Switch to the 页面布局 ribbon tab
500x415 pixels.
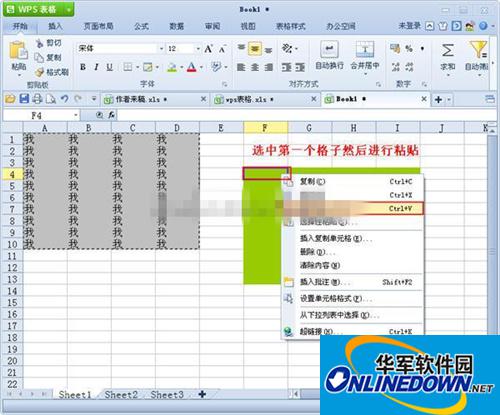pyautogui.click(x=98, y=26)
